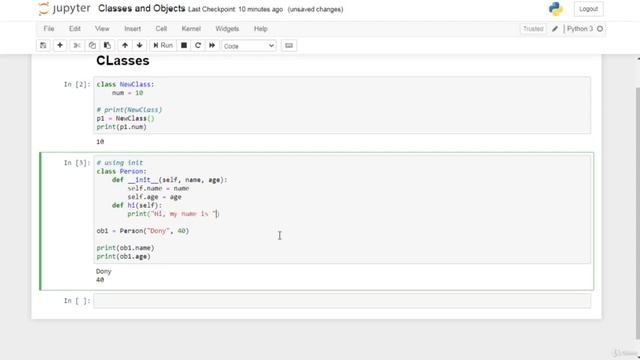Image resolution: width=640 pixels, height=360 pixels.
Task: Insert a cell below with plus icon
Action: [60, 45]
